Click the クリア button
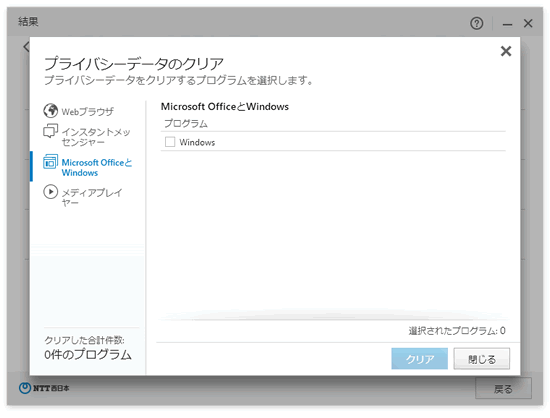550x418 pixels. click(420, 358)
